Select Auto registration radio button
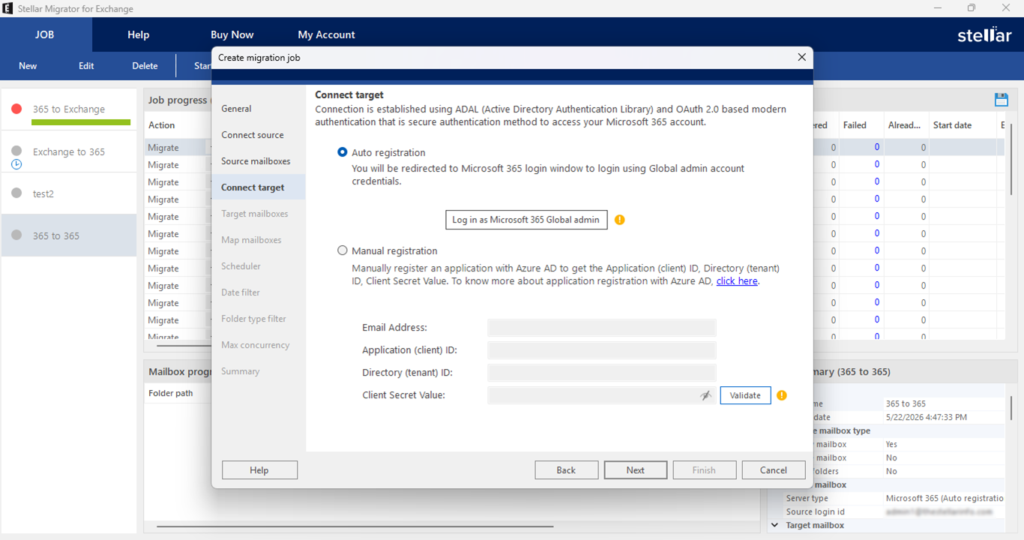 (x=342, y=152)
